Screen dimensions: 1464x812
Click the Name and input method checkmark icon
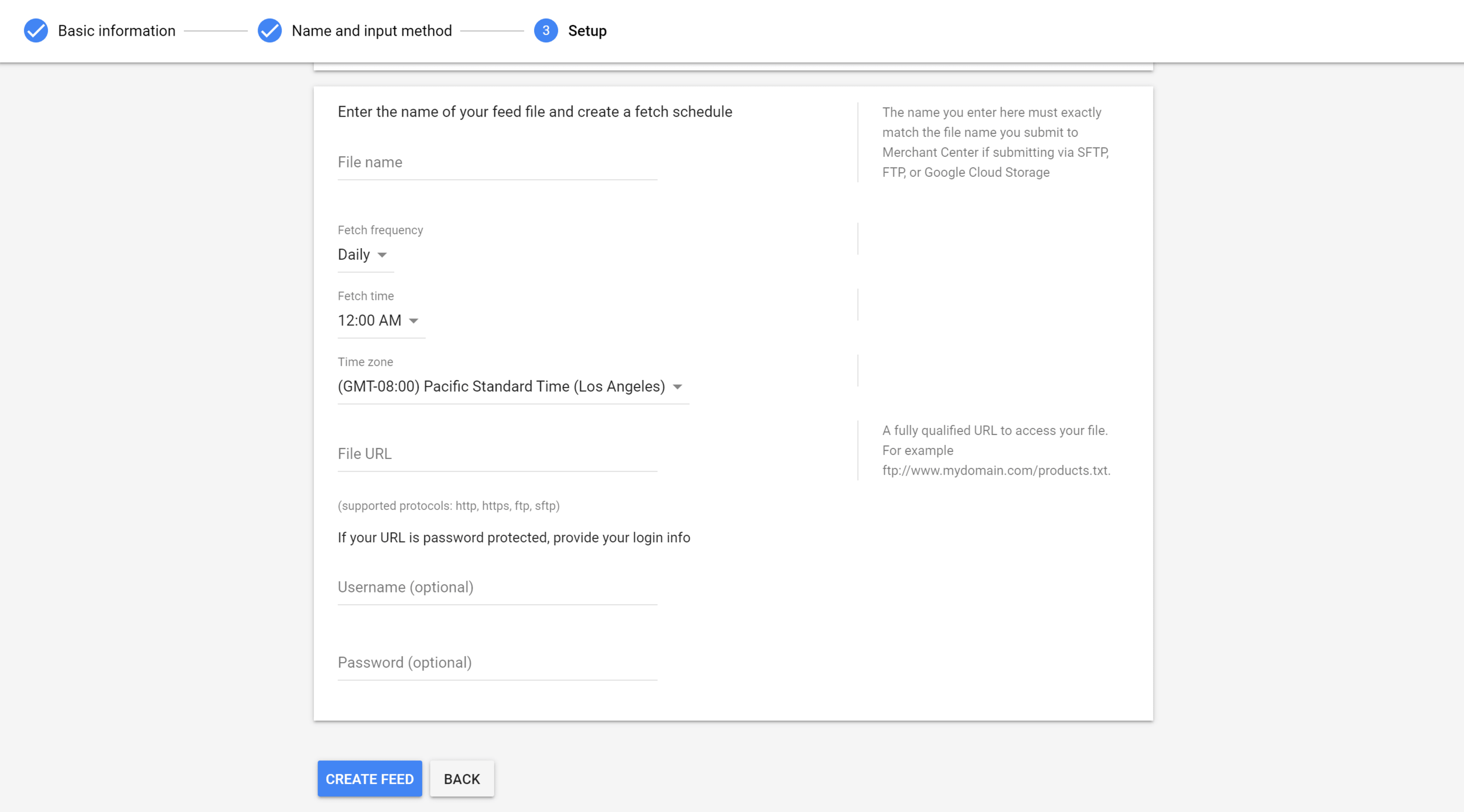(x=269, y=30)
